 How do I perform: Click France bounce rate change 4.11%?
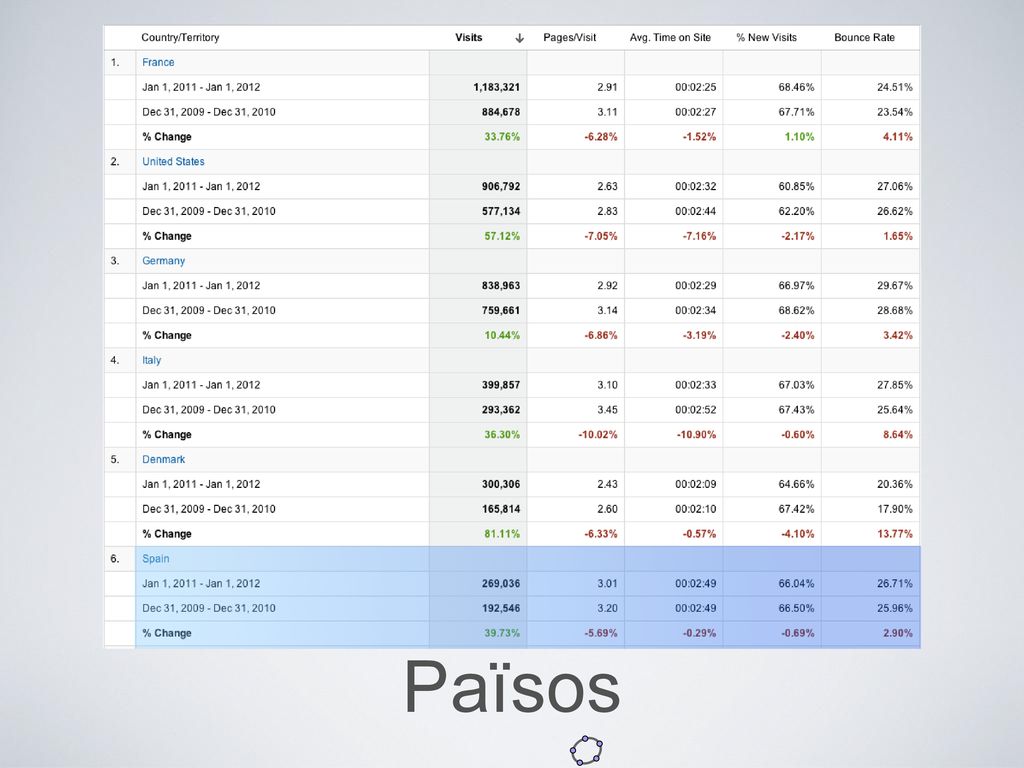point(897,136)
